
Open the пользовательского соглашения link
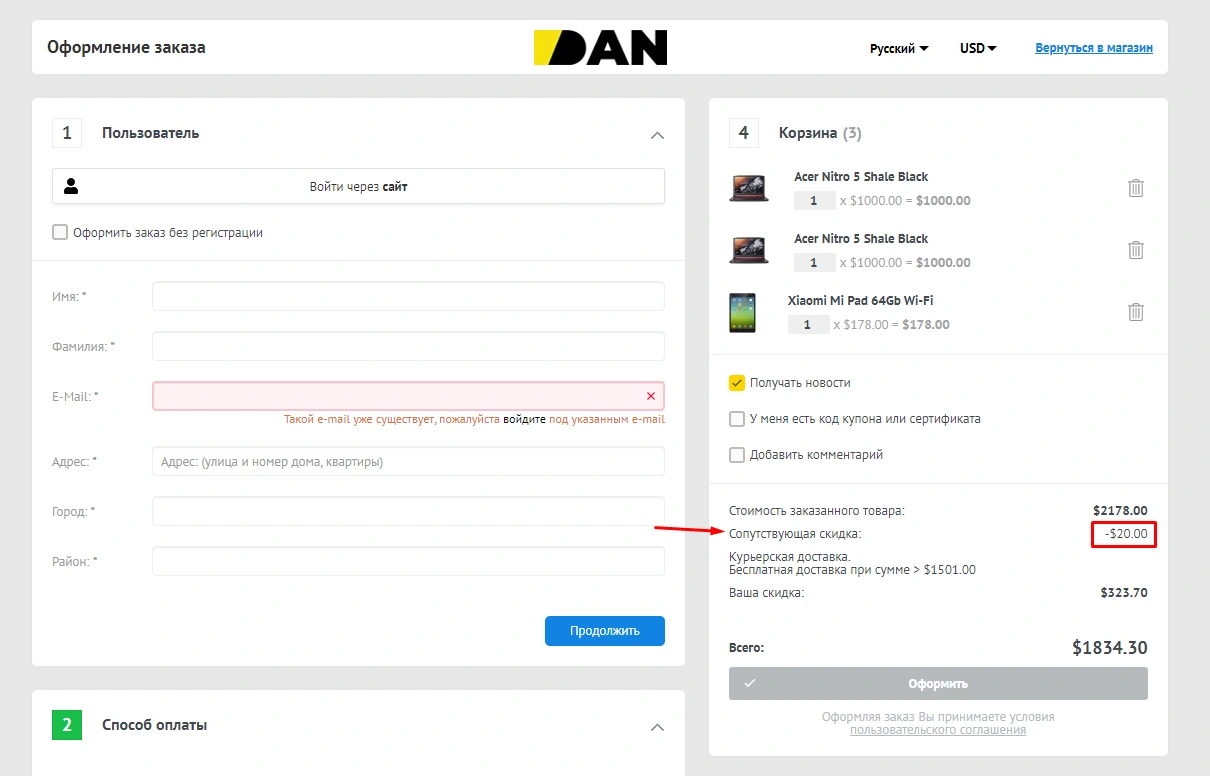[938, 730]
